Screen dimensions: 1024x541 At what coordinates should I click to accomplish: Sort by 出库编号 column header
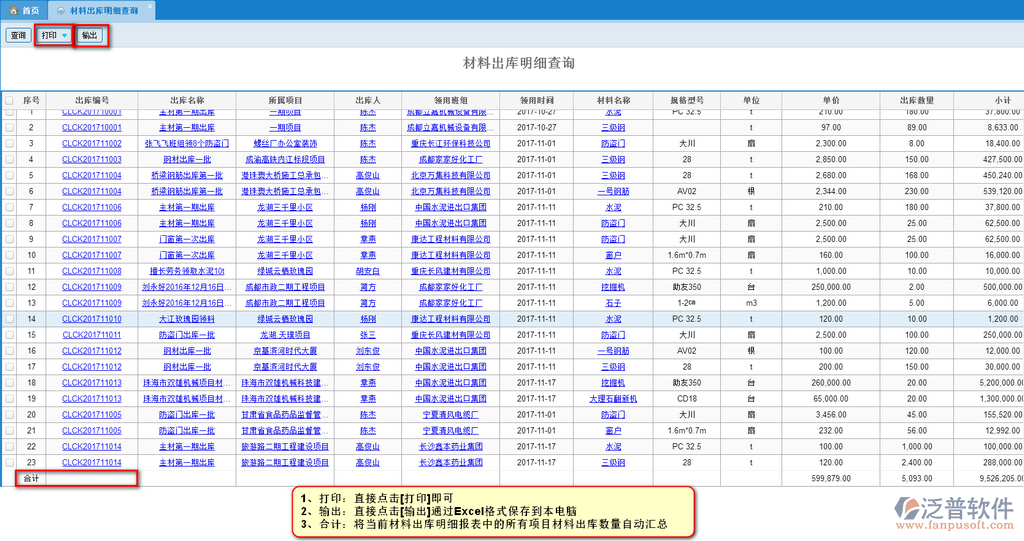click(91, 101)
